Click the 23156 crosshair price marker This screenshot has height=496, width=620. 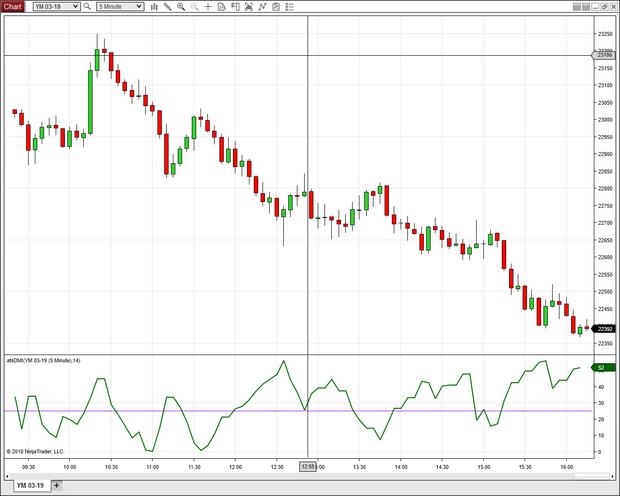pyautogui.click(x=604, y=55)
